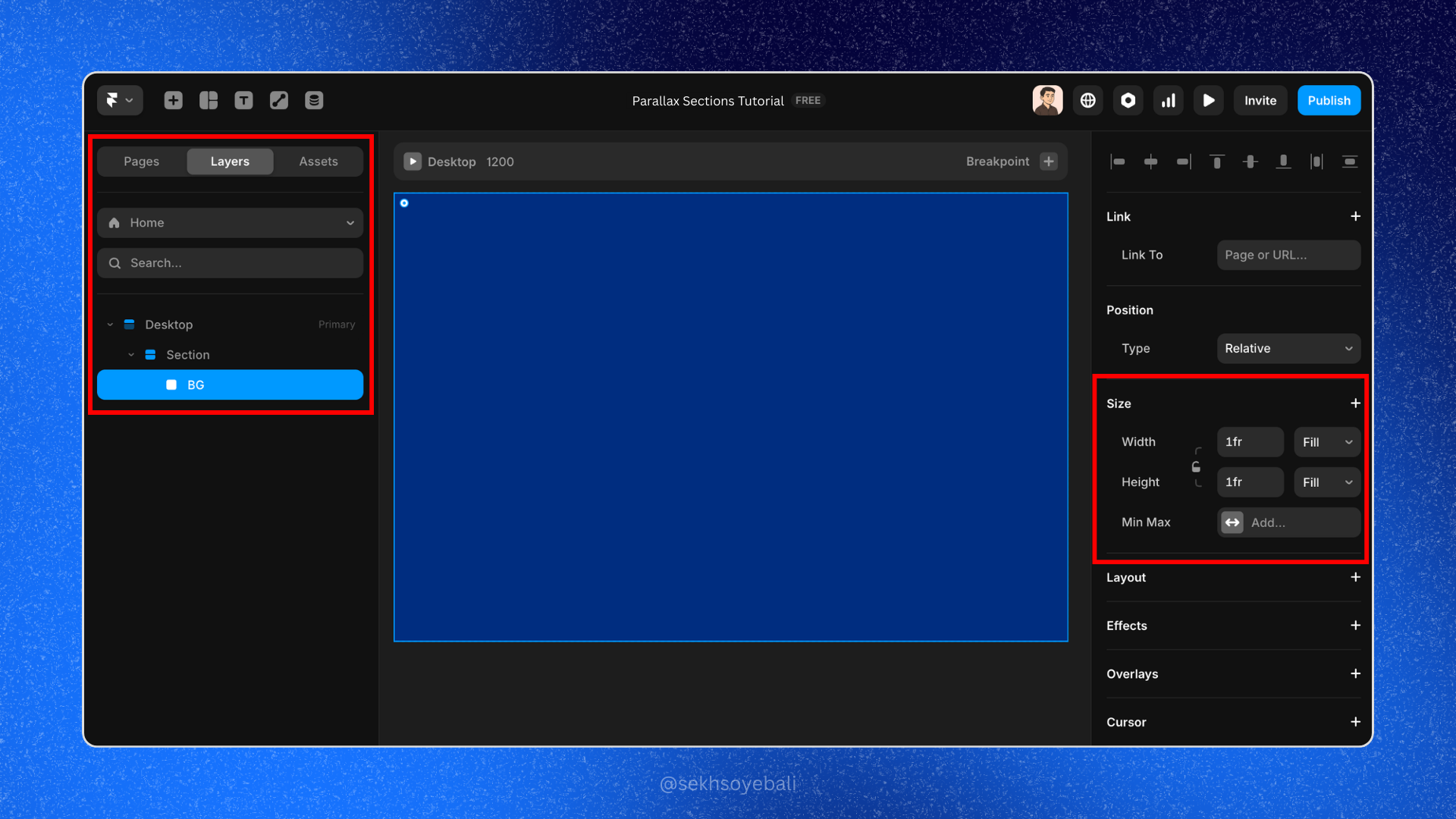
Task: Open the analytics bar chart icon
Action: [x=1169, y=100]
